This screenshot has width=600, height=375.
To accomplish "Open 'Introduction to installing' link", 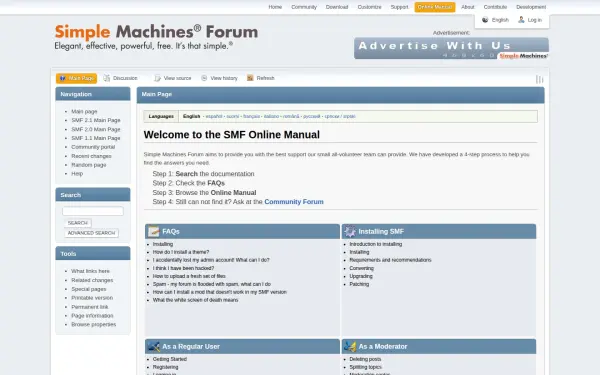I will coord(376,244).
